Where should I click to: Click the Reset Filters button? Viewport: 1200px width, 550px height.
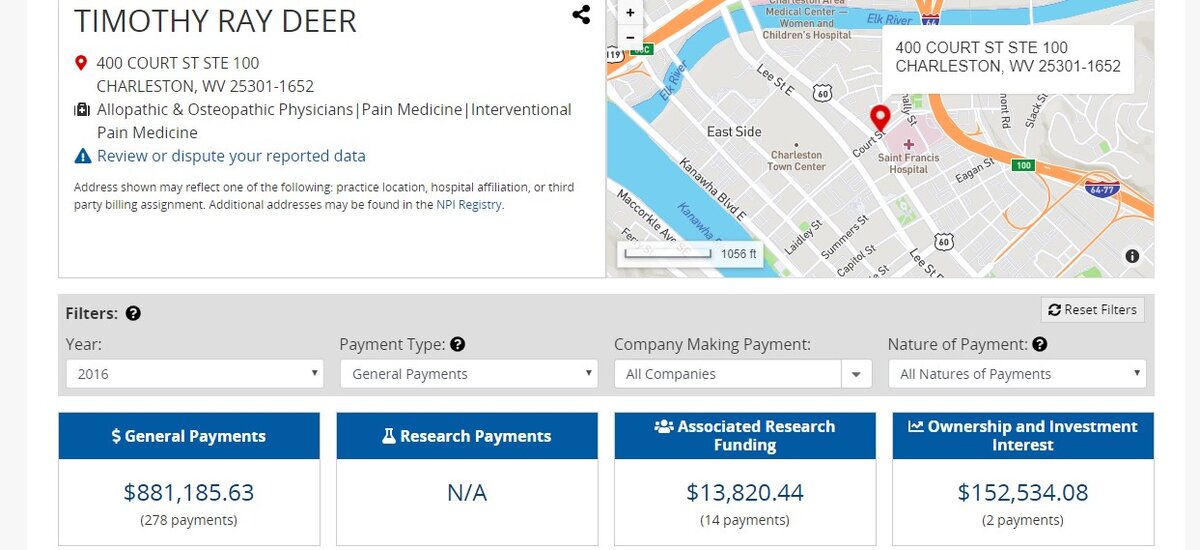coord(1092,310)
